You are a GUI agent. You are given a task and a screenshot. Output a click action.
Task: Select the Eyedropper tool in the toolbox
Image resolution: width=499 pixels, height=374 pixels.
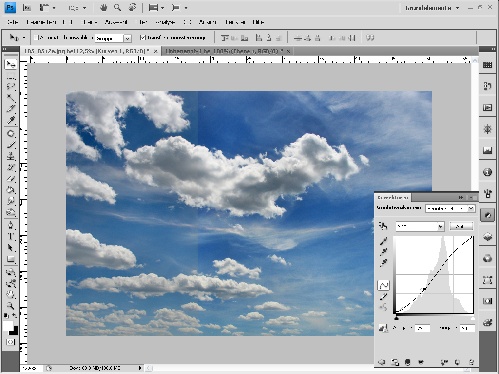pyautogui.click(x=10, y=120)
